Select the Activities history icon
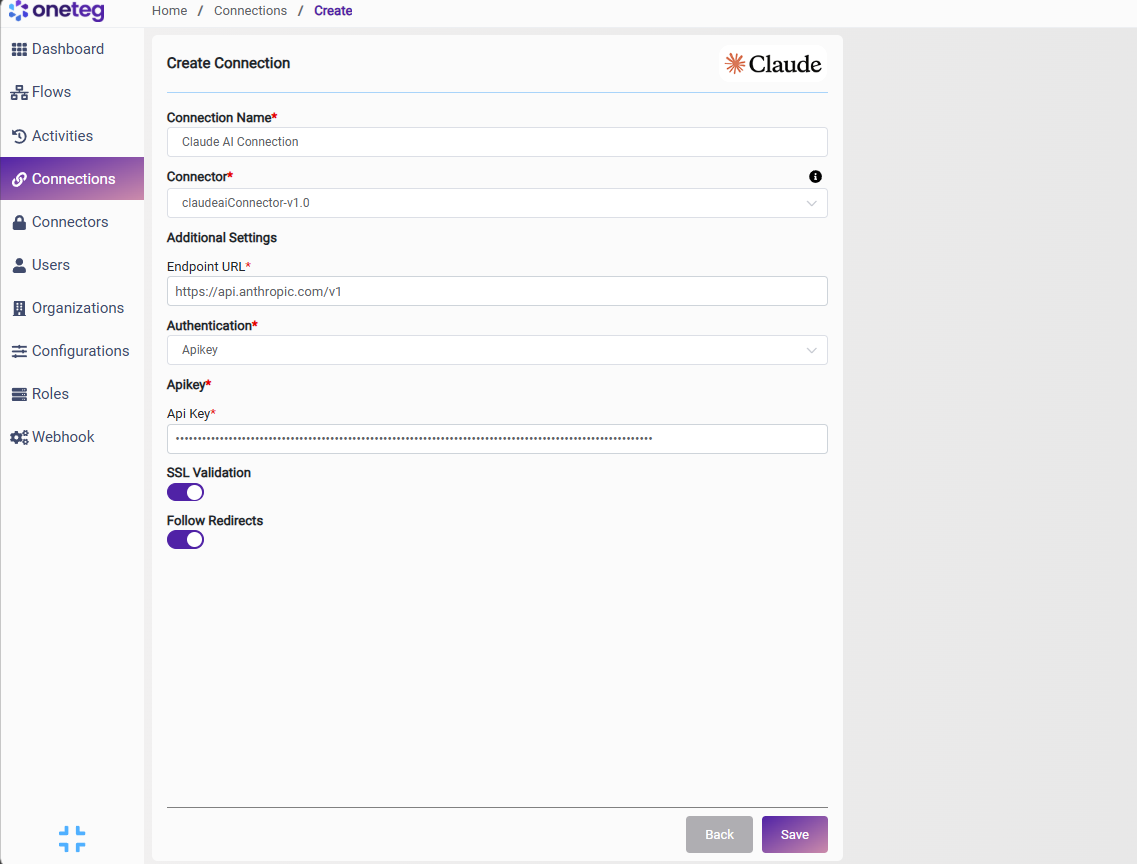1137x864 pixels. 20,136
